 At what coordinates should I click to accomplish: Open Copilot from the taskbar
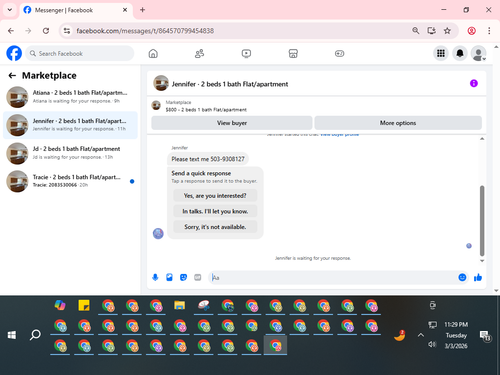(x=60, y=305)
